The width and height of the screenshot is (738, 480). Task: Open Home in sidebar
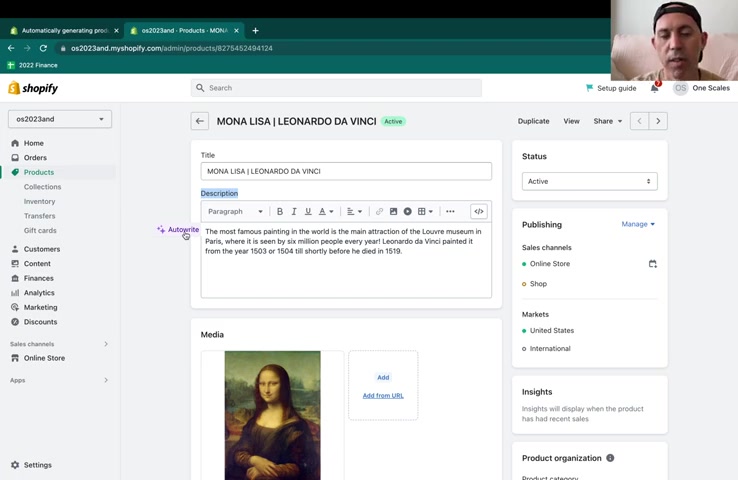tap(33, 143)
